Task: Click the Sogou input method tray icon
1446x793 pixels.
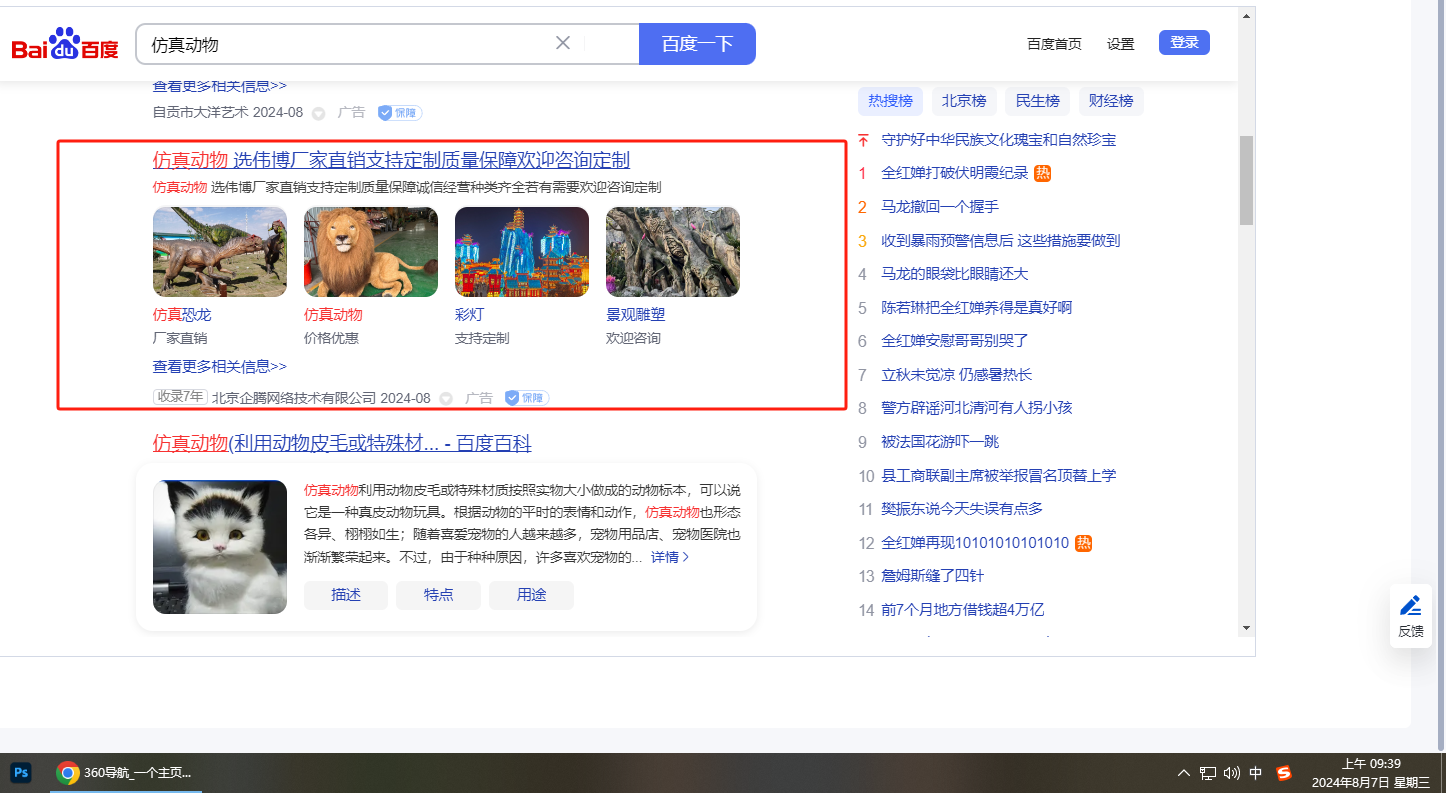Action: (x=1284, y=773)
